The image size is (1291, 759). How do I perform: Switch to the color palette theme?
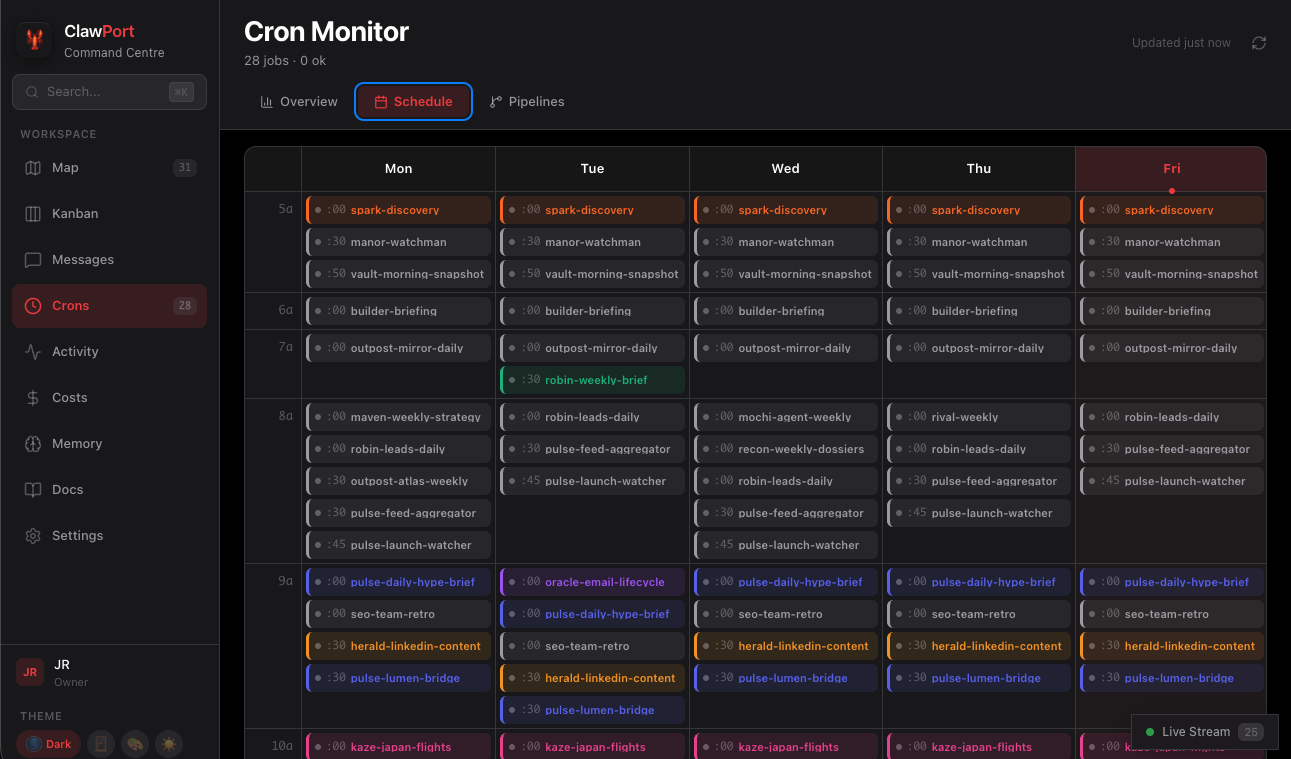click(135, 744)
